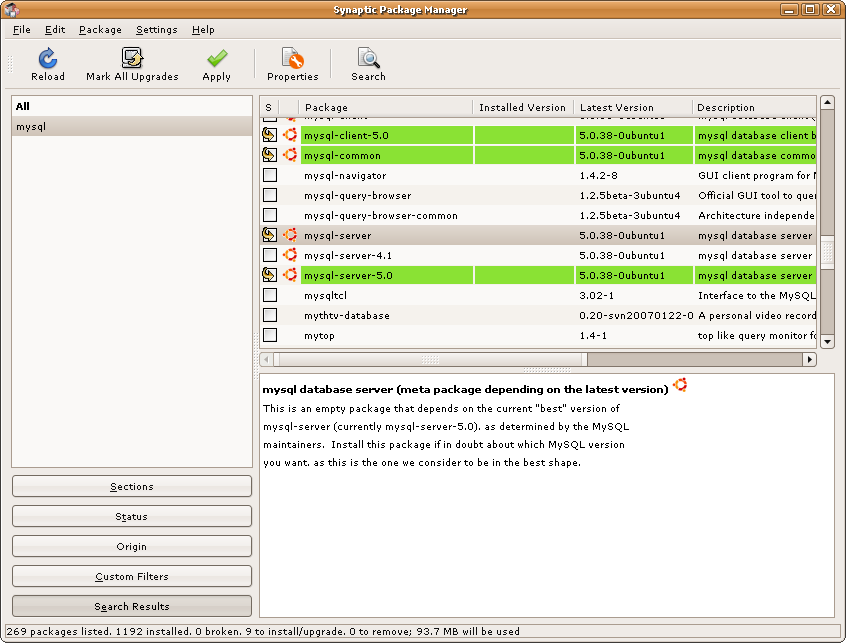Image resolution: width=846 pixels, height=643 pixels.
Task: Mark the mysql-server-4.1 checkbox
Action: 270,255
